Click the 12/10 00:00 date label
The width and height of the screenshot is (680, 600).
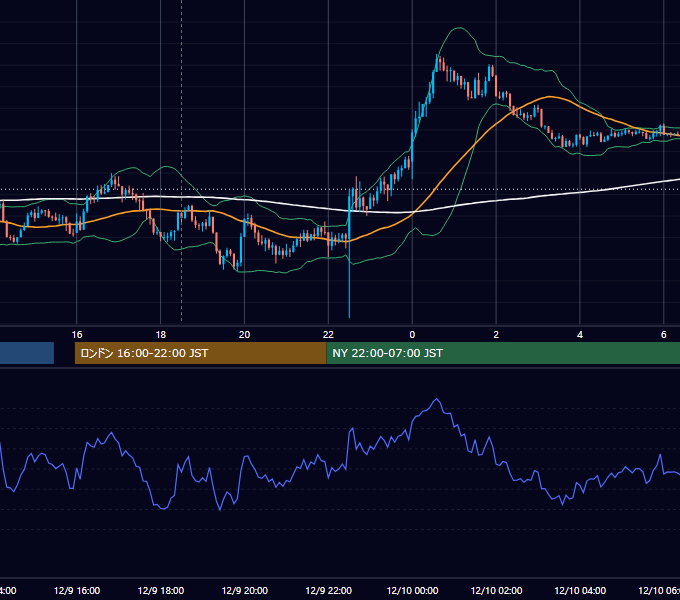click(412, 590)
